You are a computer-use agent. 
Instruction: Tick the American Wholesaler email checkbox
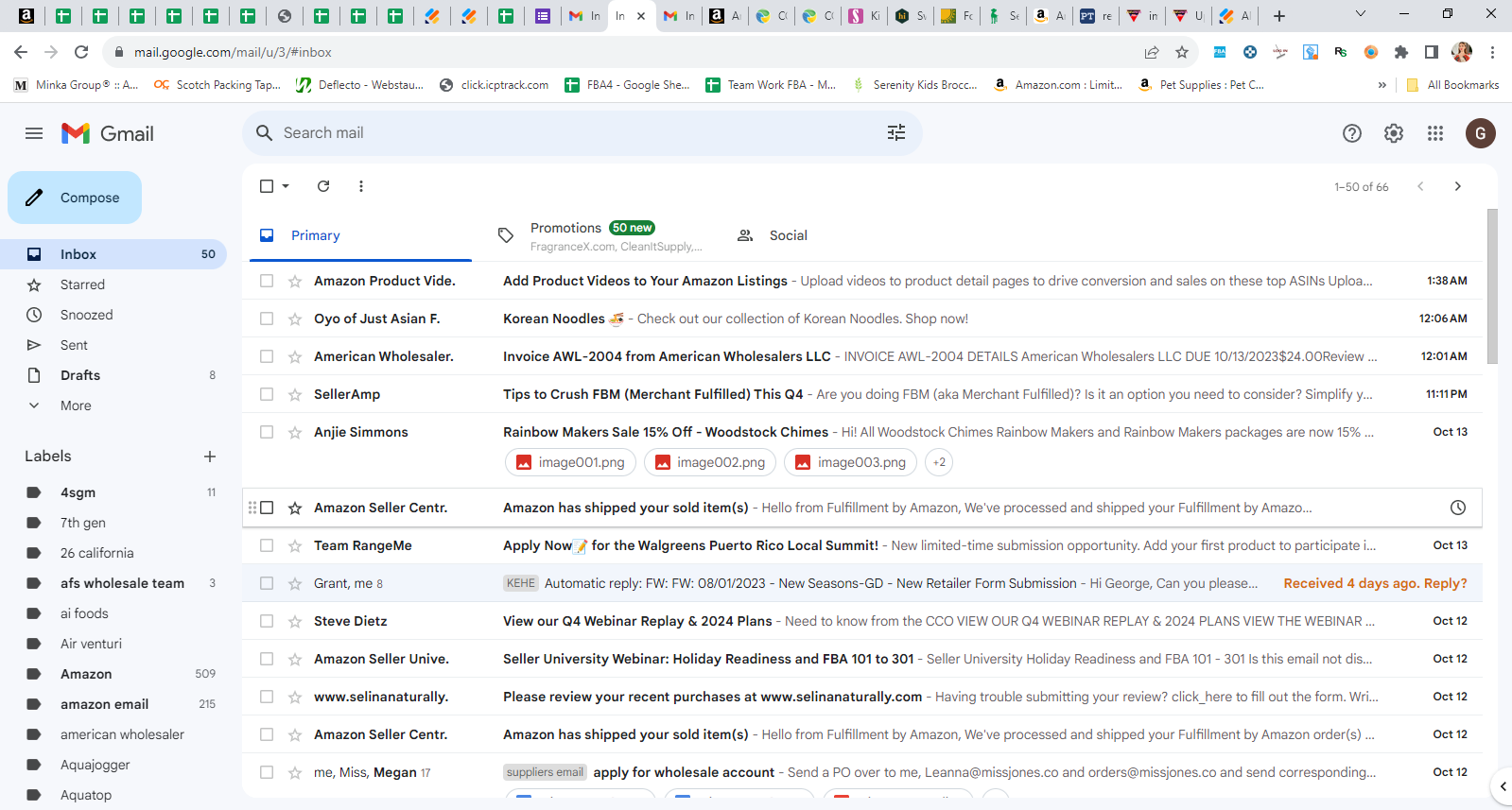point(267,356)
